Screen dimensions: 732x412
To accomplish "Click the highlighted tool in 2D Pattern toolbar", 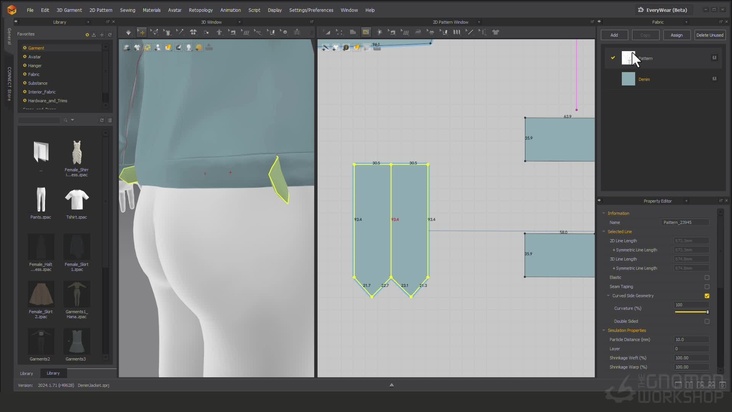I will click(366, 32).
